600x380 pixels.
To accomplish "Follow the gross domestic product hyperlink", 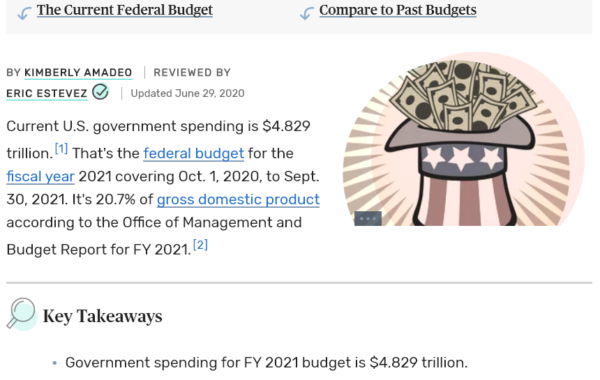I will pos(238,199).
